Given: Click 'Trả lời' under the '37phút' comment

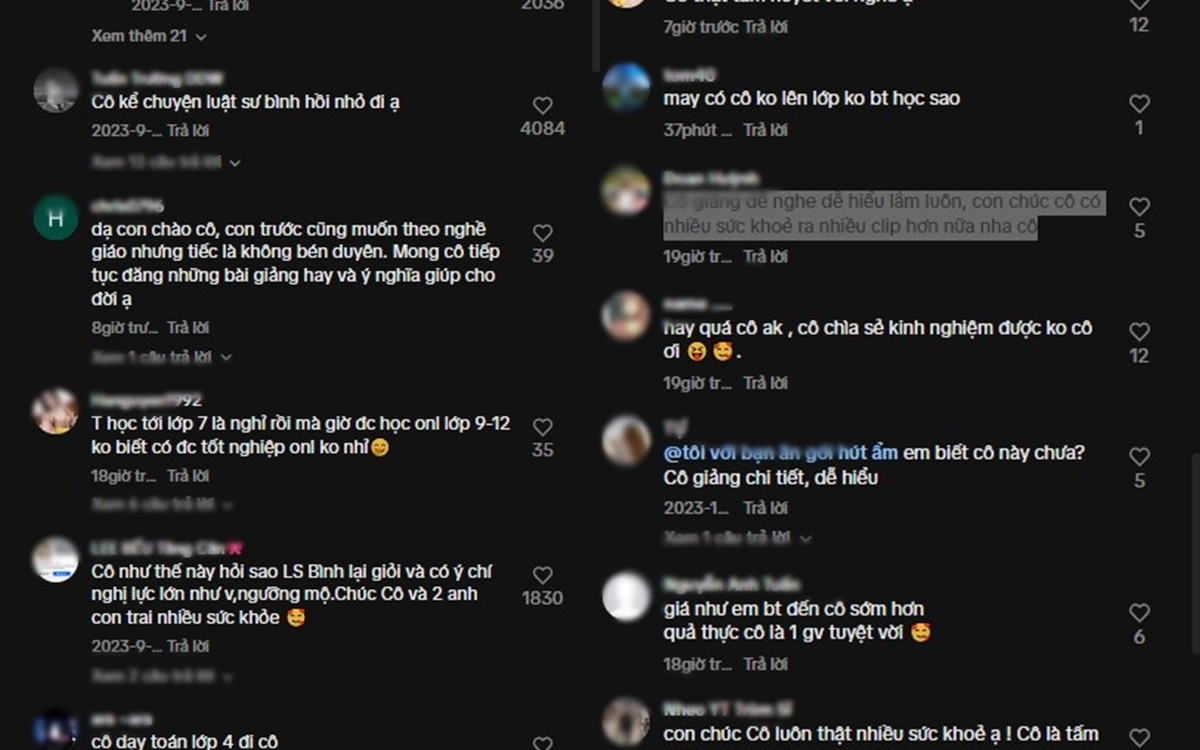Looking at the screenshot, I should [x=766, y=130].
